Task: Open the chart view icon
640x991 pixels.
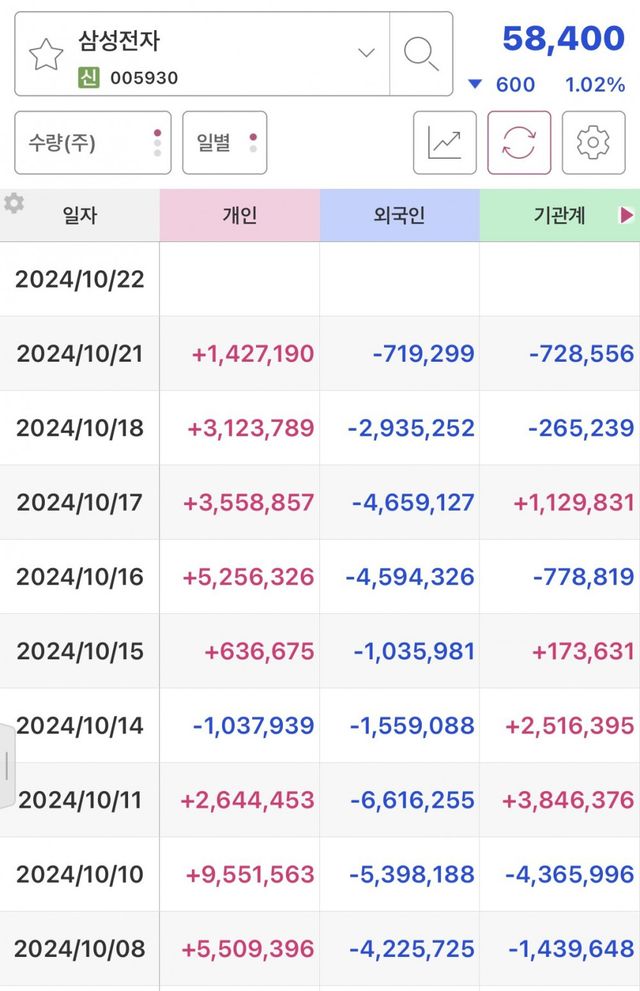Action: tap(445, 143)
